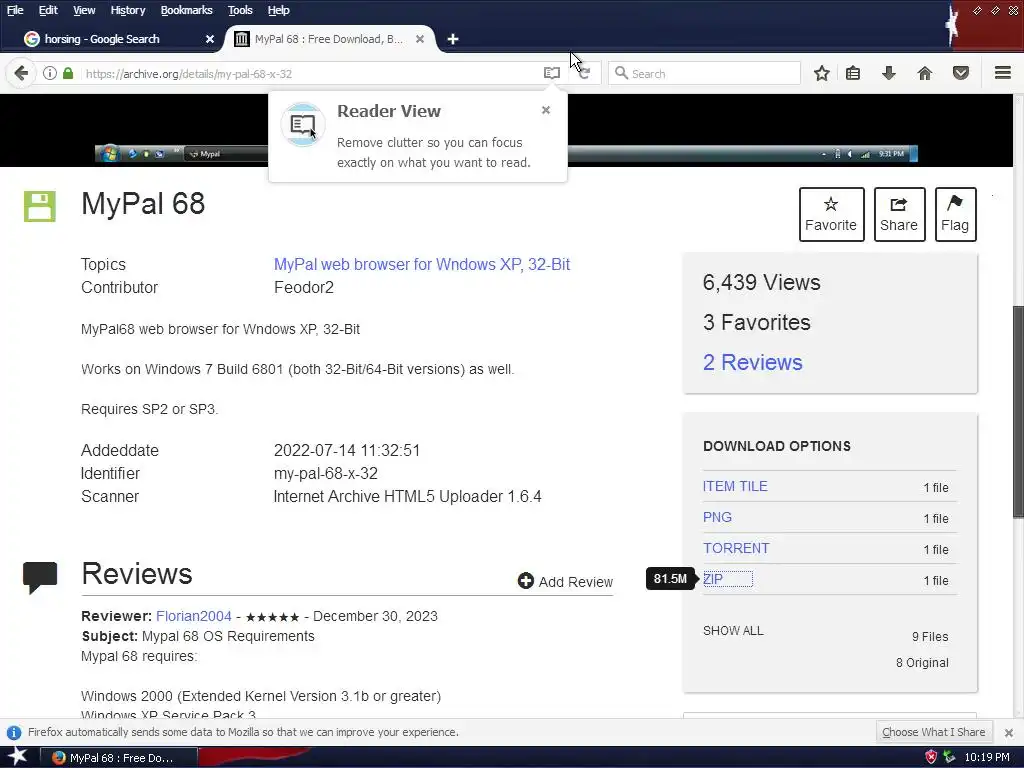The image size is (1024, 768).
Task: Open MyPal web browser topic link
Action: (422, 264)
